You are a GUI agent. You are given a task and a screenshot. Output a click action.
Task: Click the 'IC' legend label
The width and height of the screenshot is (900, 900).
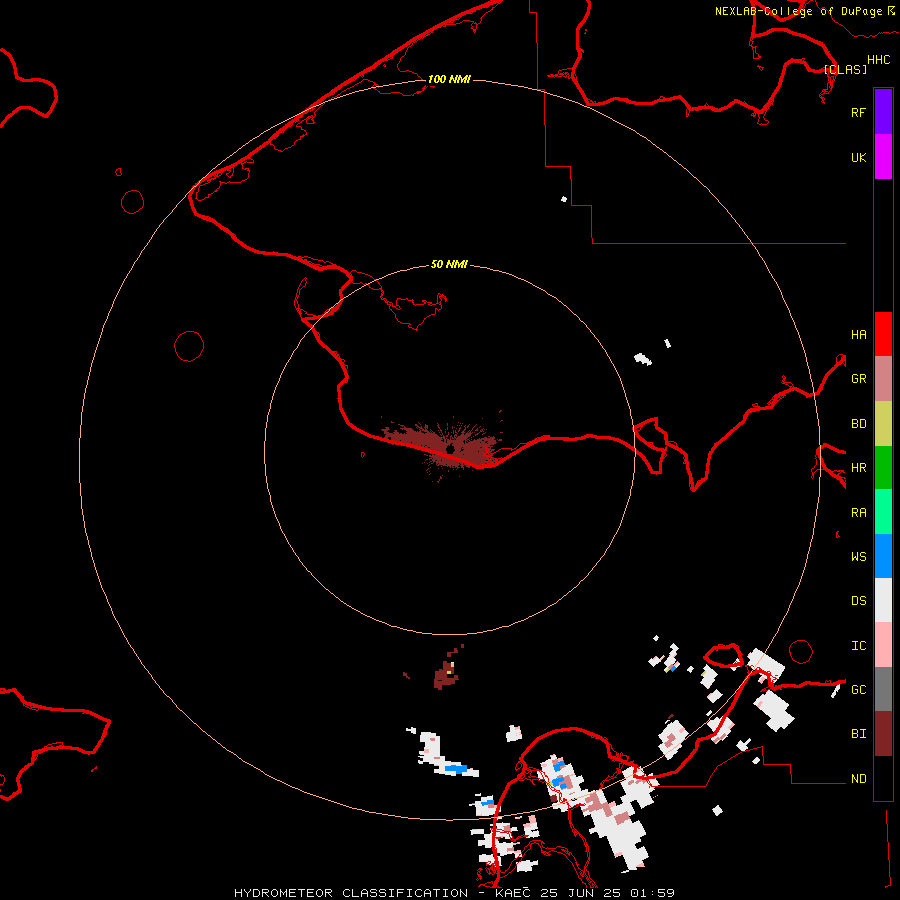[859, 646]
